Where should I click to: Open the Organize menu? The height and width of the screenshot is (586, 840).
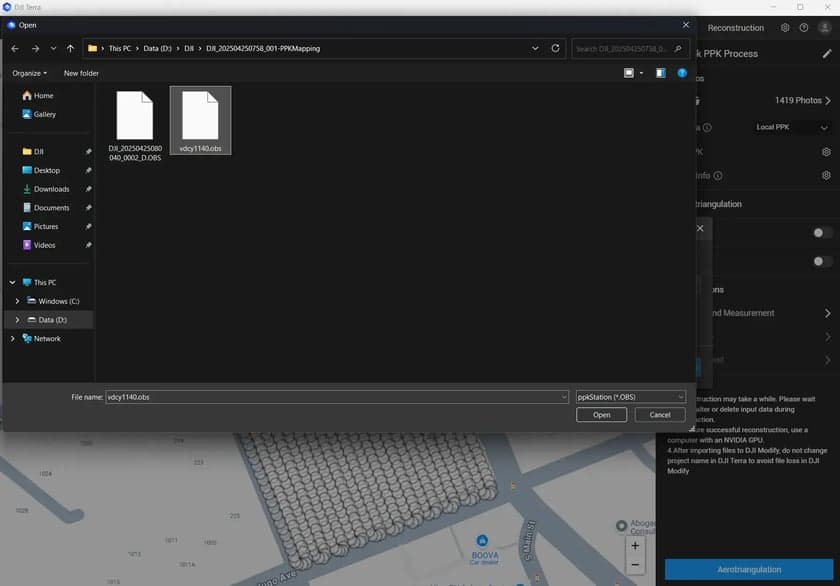click(x=30, y=73)
